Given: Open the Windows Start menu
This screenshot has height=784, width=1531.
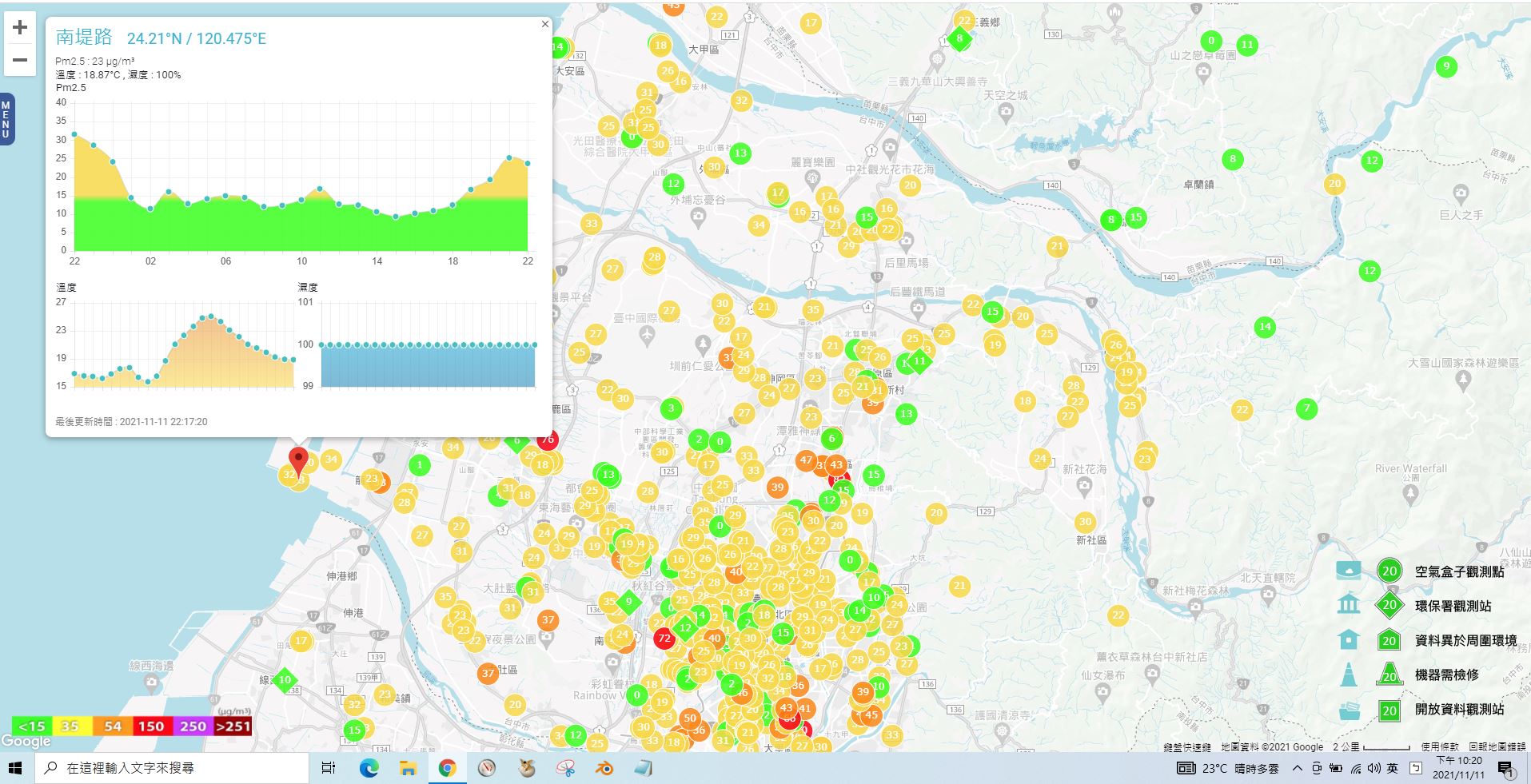Looking at the screenshot, I should (15, 768).
